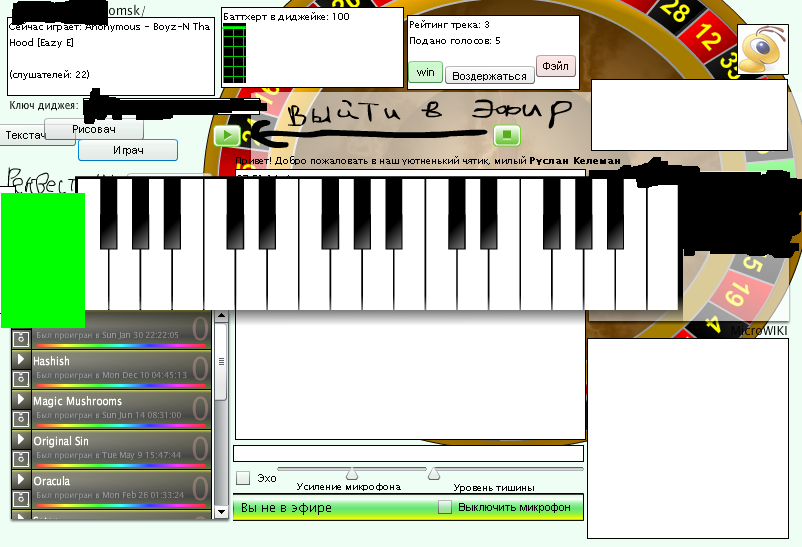Viewport: 802px width, 547px height.
Task: Click the disk icon under Oracula
Action: (x=21, y=498)
